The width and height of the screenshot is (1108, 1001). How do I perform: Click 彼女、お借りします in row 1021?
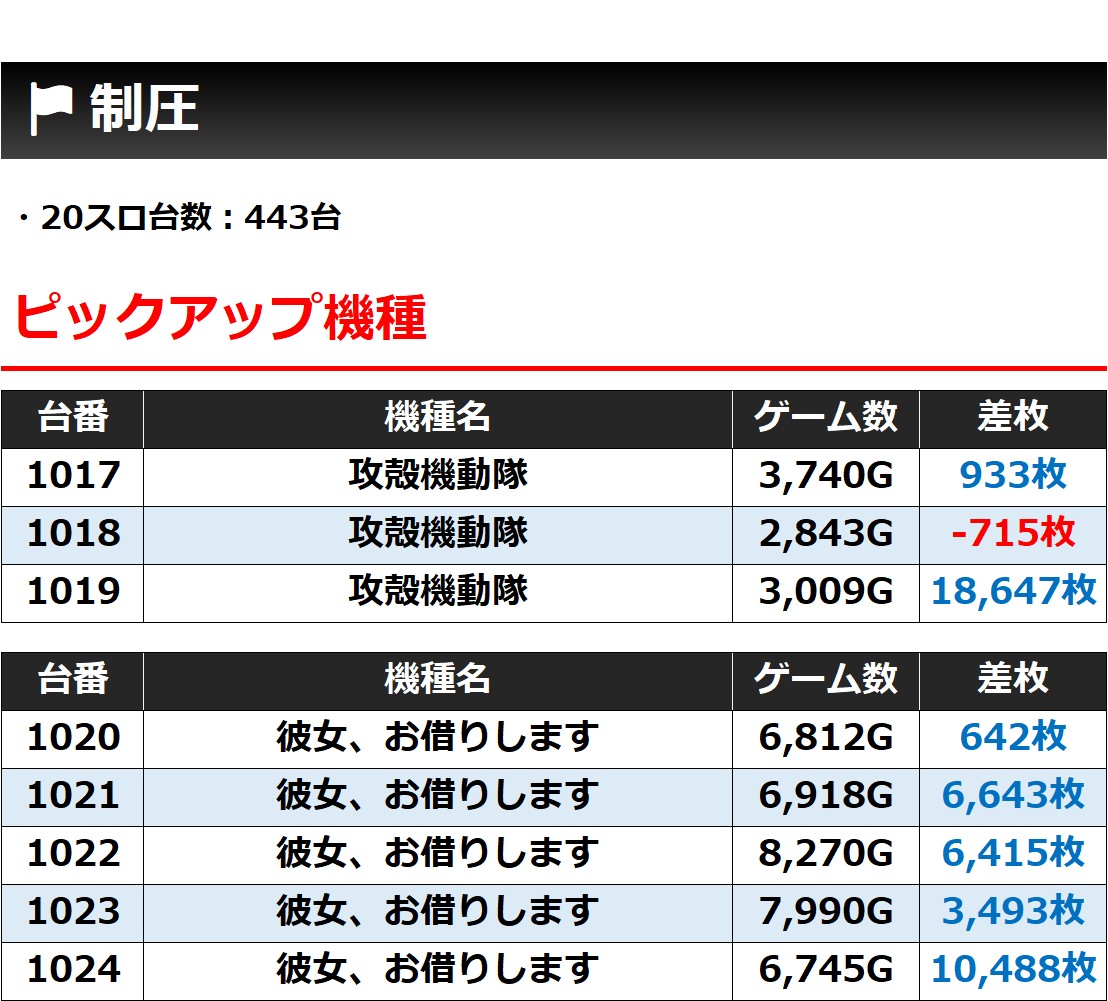[x=438, y=796]
